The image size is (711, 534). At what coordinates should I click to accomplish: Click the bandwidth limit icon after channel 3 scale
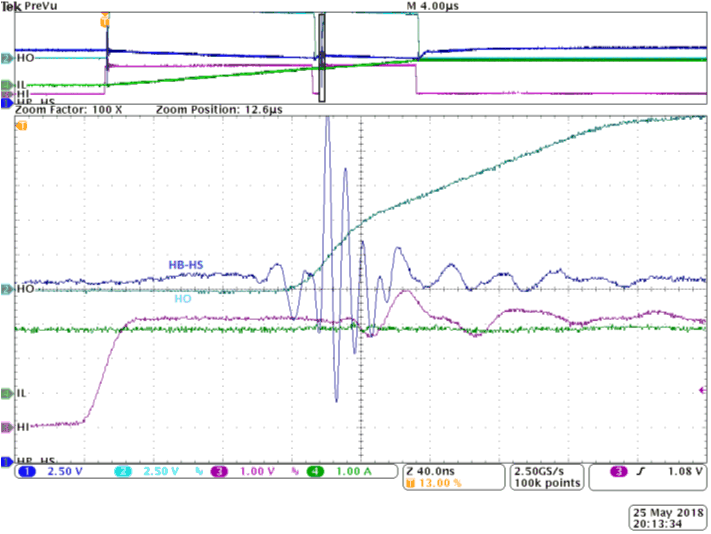tap(295, 471)
